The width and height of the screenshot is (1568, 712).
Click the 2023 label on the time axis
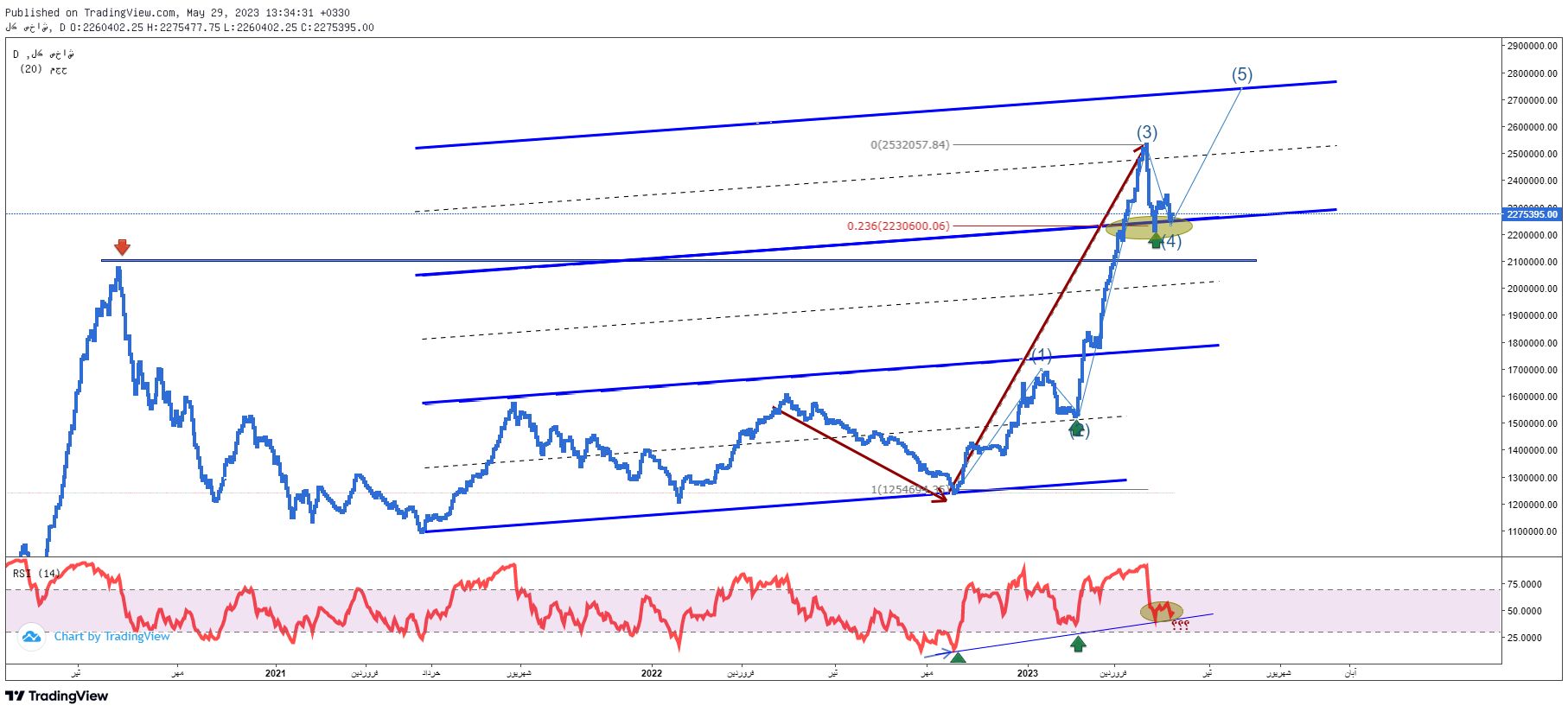pyautogui.click(x=1028, y=673)
